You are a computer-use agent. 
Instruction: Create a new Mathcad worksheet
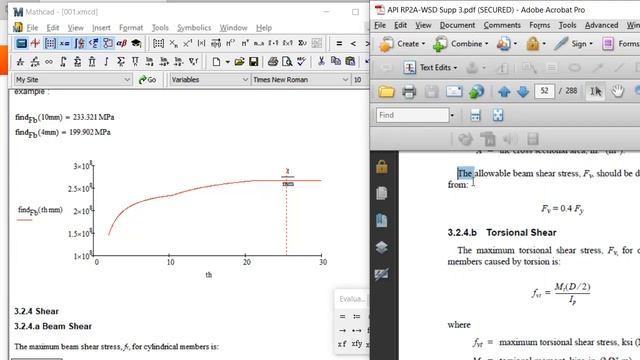pos(216,62)
